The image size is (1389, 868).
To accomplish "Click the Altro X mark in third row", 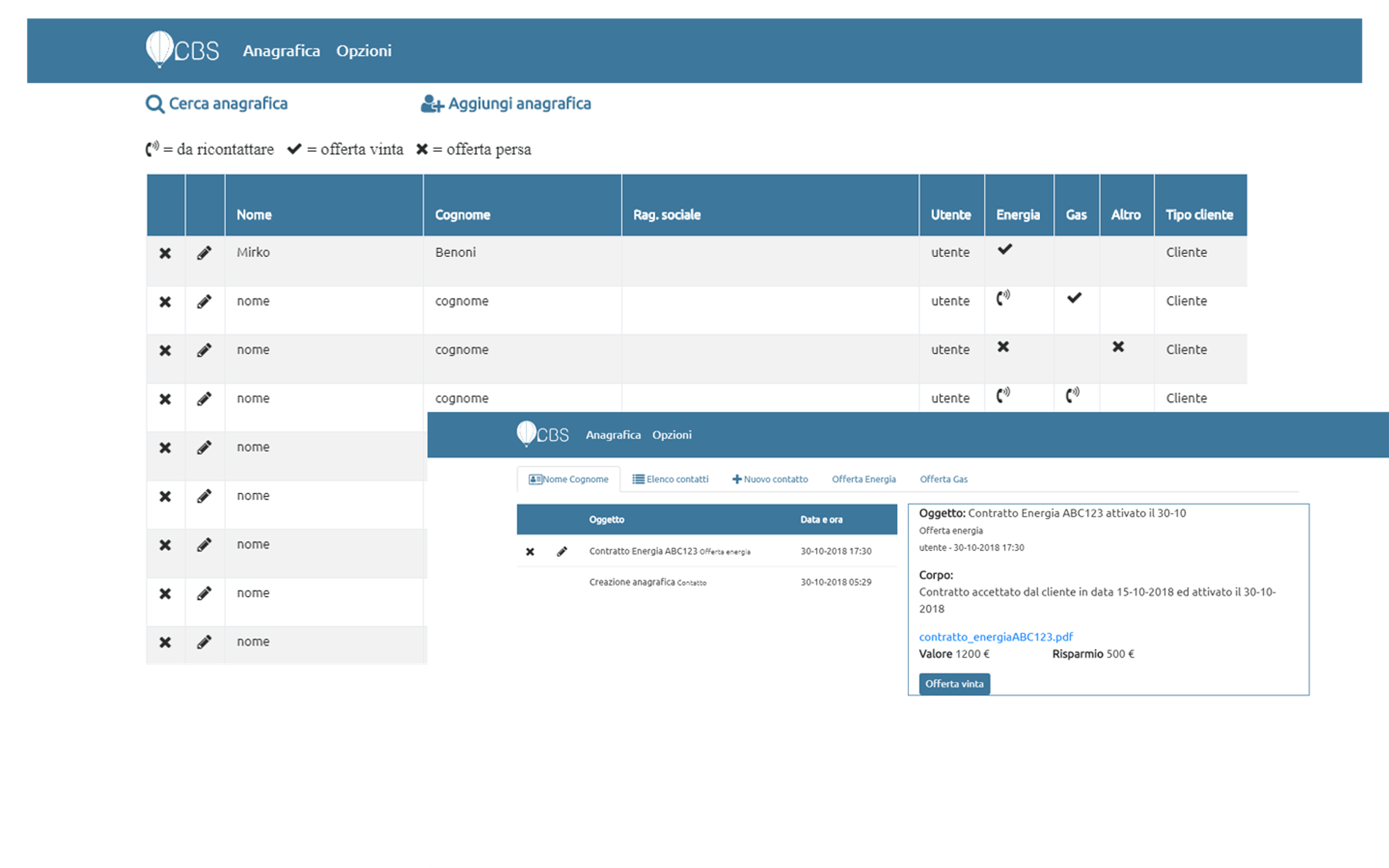I will [x=1118, y=346].
